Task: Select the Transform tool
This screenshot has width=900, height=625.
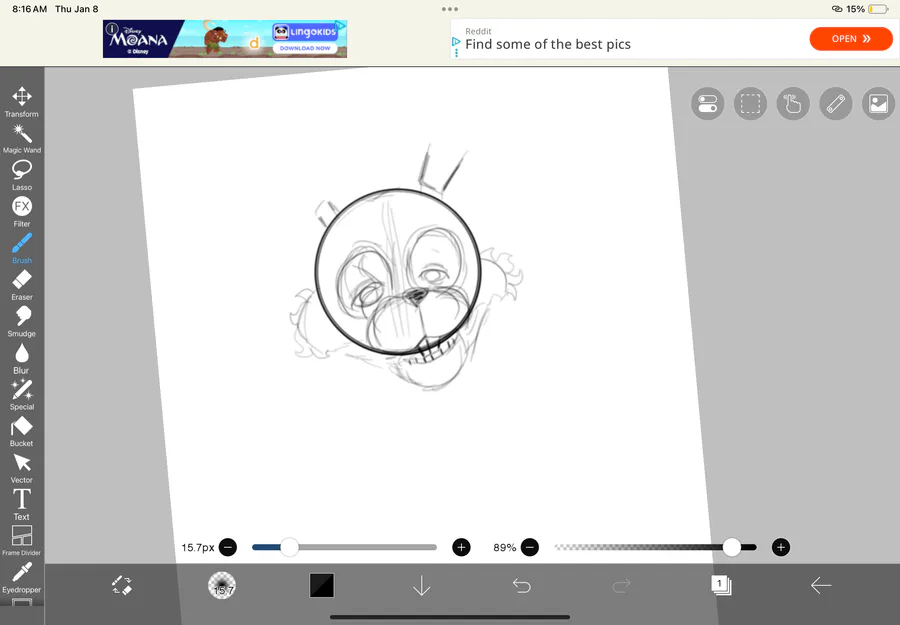Action: [22, 102]
